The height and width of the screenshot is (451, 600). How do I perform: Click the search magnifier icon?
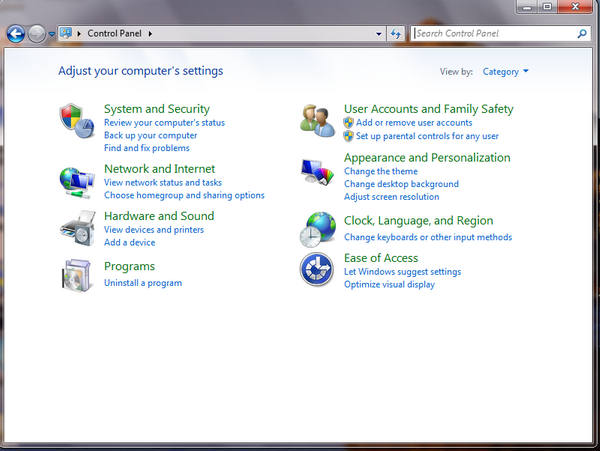pos(582,34)
